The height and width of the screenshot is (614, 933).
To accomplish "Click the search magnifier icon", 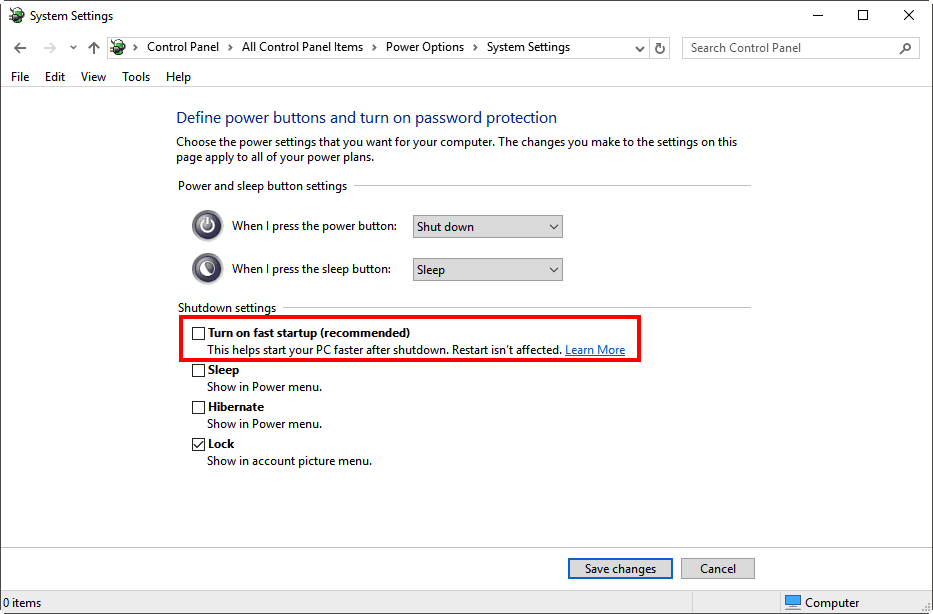I will 905,47.
